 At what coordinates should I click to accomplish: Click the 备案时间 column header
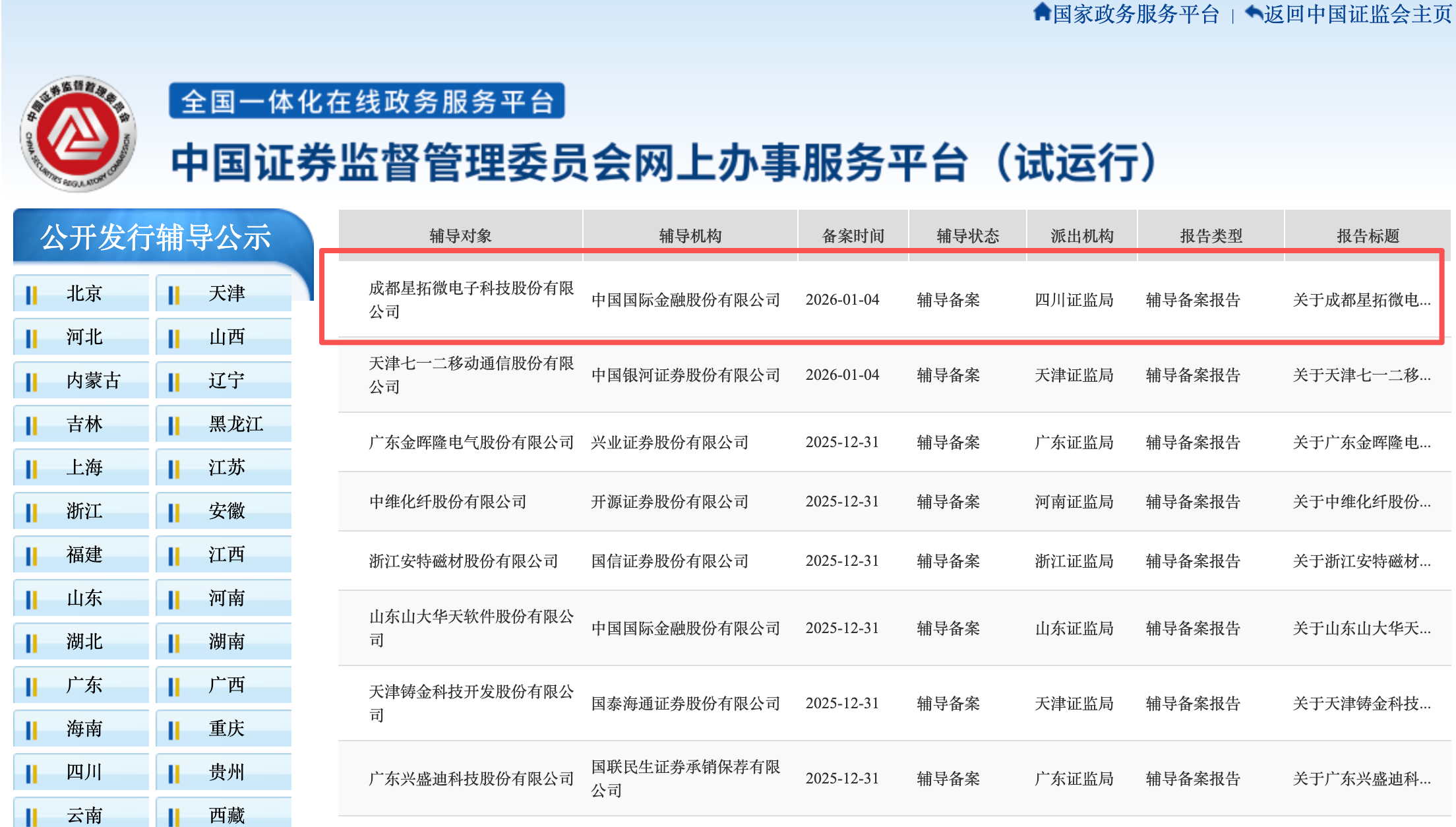coord(854,235)
